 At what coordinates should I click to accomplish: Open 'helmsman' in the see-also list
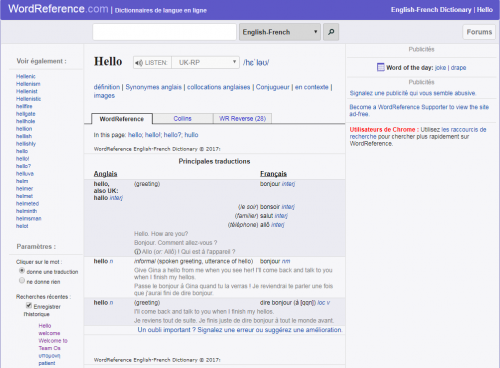point(29,218)
